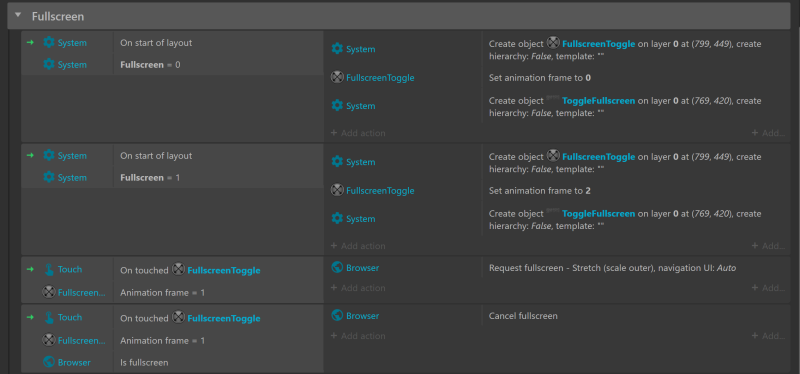
Task: Click 'Add action' under the Request fullscreen action
Action: coord(358,288)
